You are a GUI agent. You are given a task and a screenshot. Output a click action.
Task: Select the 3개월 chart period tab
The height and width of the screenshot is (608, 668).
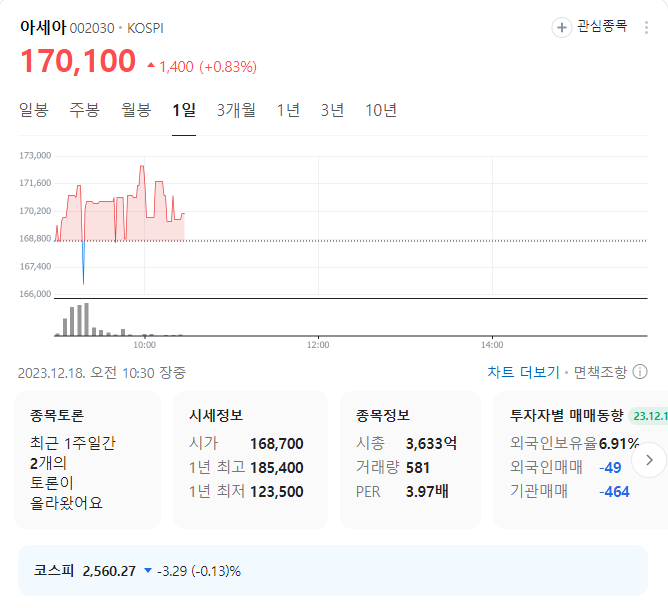click(236, 110)
